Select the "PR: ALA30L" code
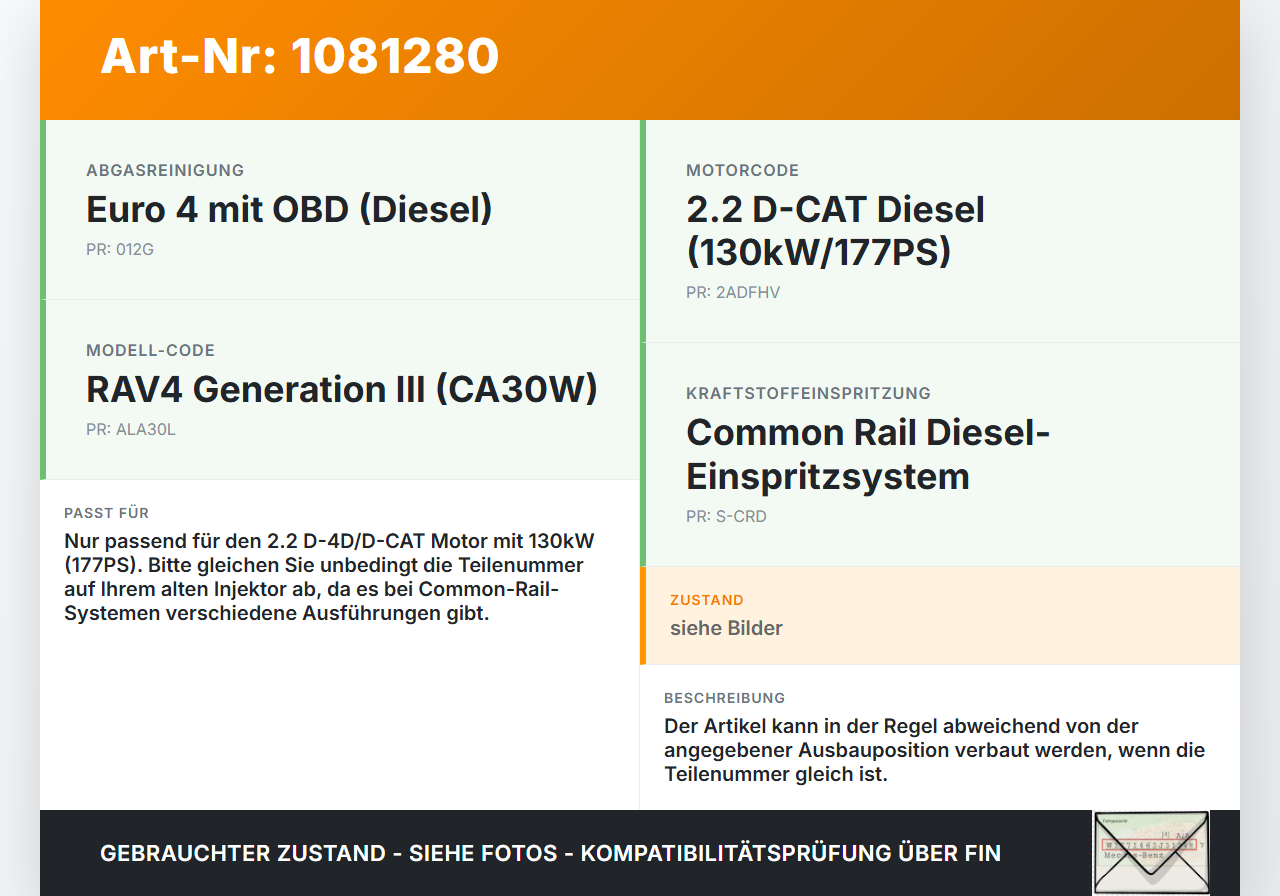The width and height of the screenshot is (1280, 896). 131,430
